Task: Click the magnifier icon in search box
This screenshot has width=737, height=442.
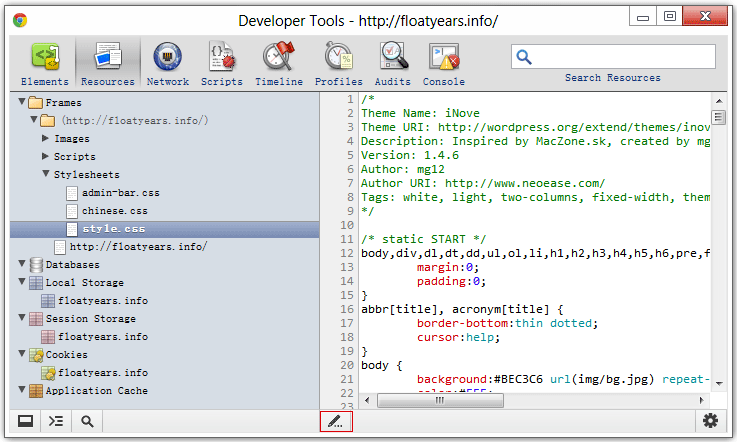Action: coord(524,57)
